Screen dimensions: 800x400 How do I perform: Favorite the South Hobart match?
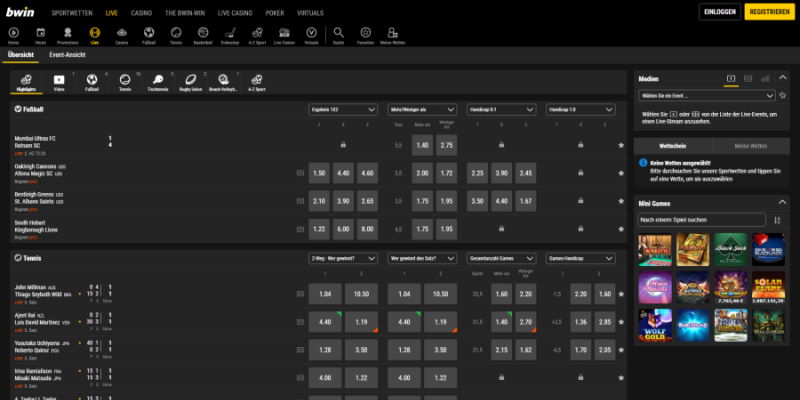pyautogui.click(x=621, y=229)
